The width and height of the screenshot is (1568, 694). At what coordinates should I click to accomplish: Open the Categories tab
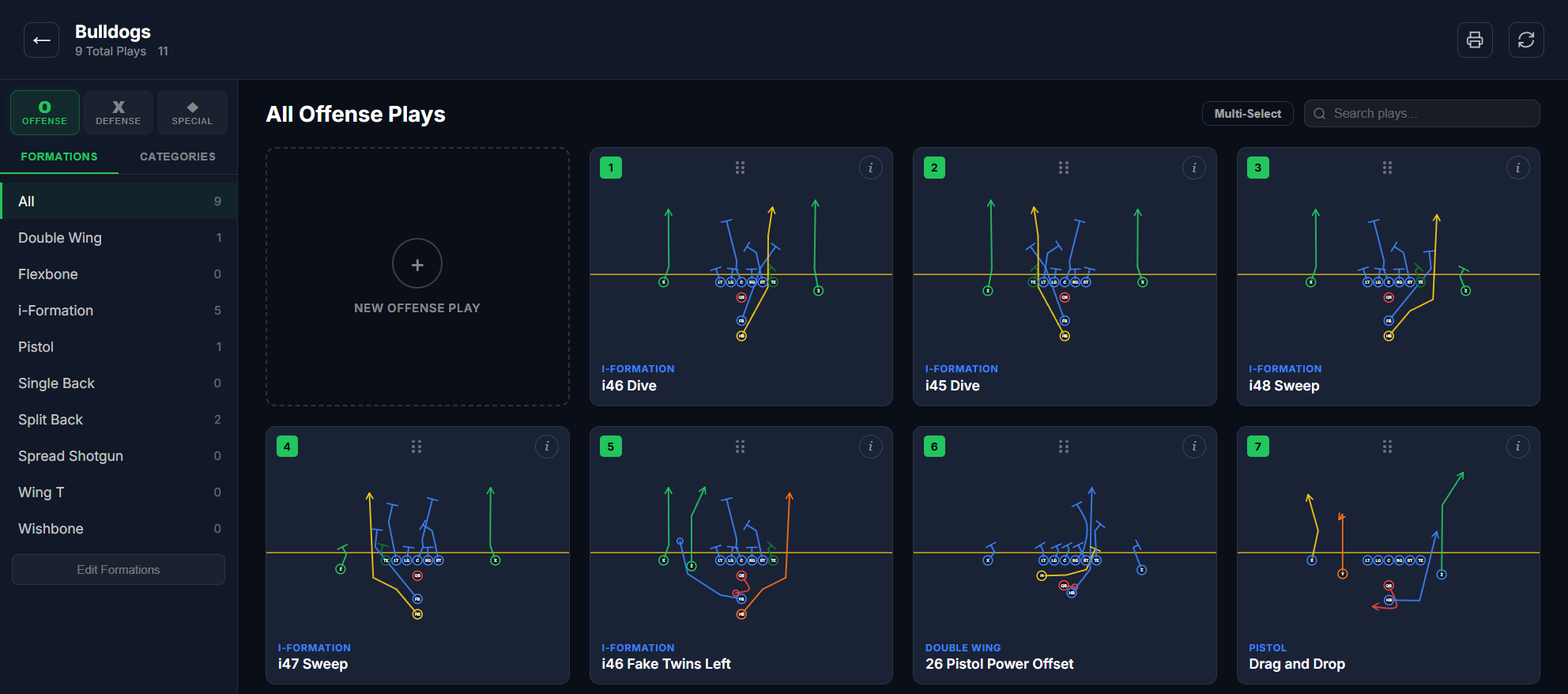pos(178,157)
